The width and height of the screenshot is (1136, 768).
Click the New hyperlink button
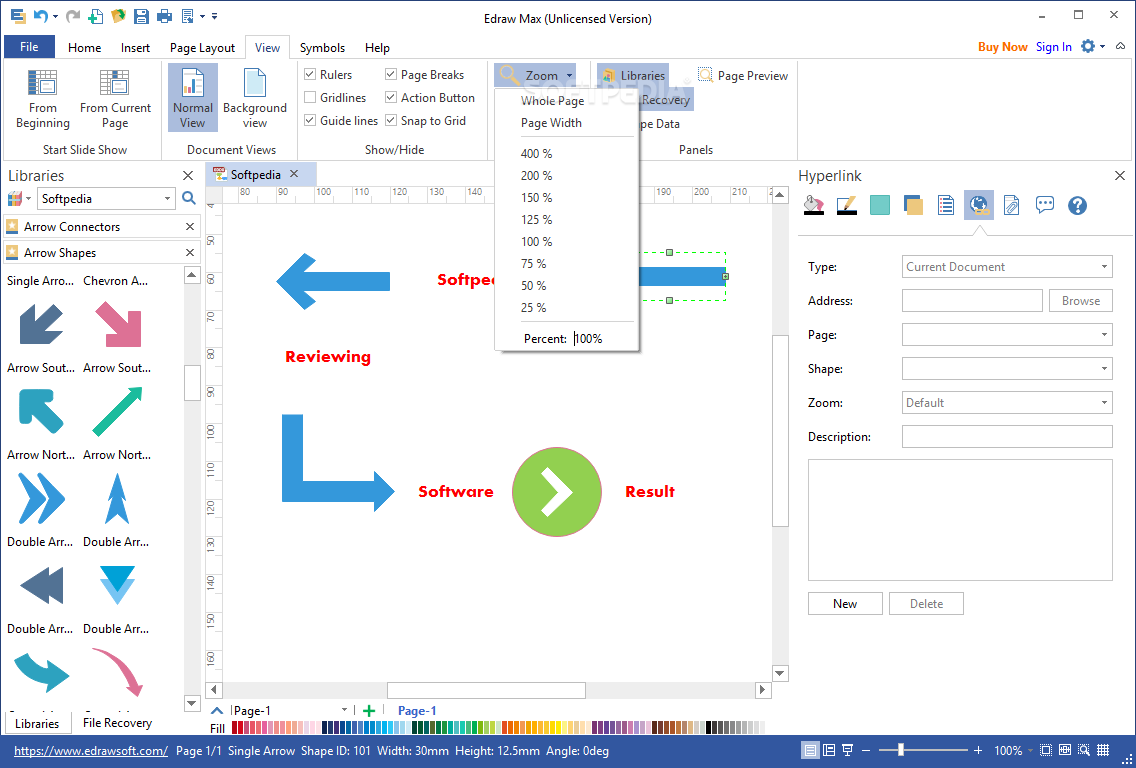(x=845, y=604)
